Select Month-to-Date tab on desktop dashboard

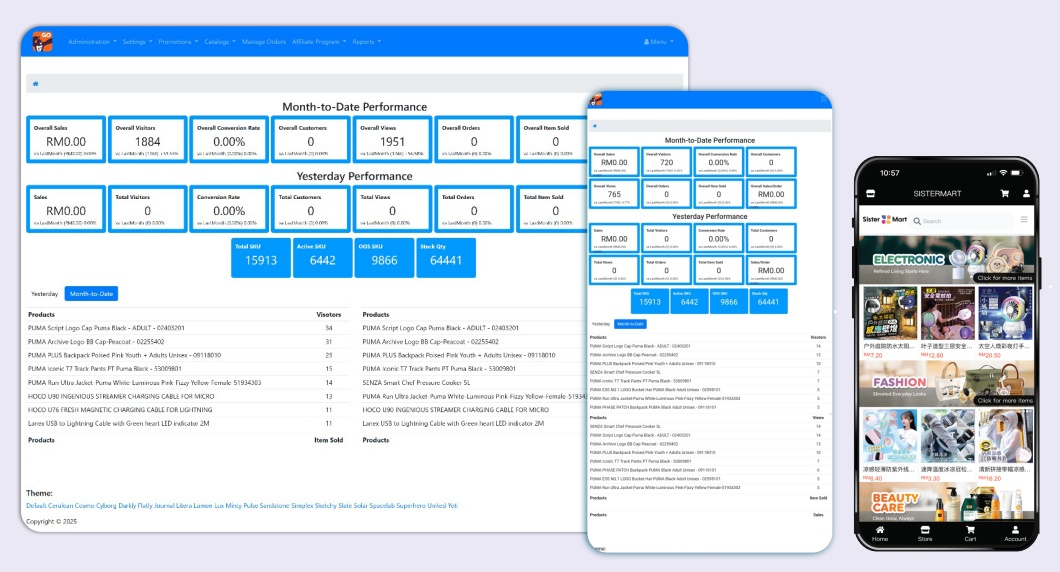pos(91,294)
